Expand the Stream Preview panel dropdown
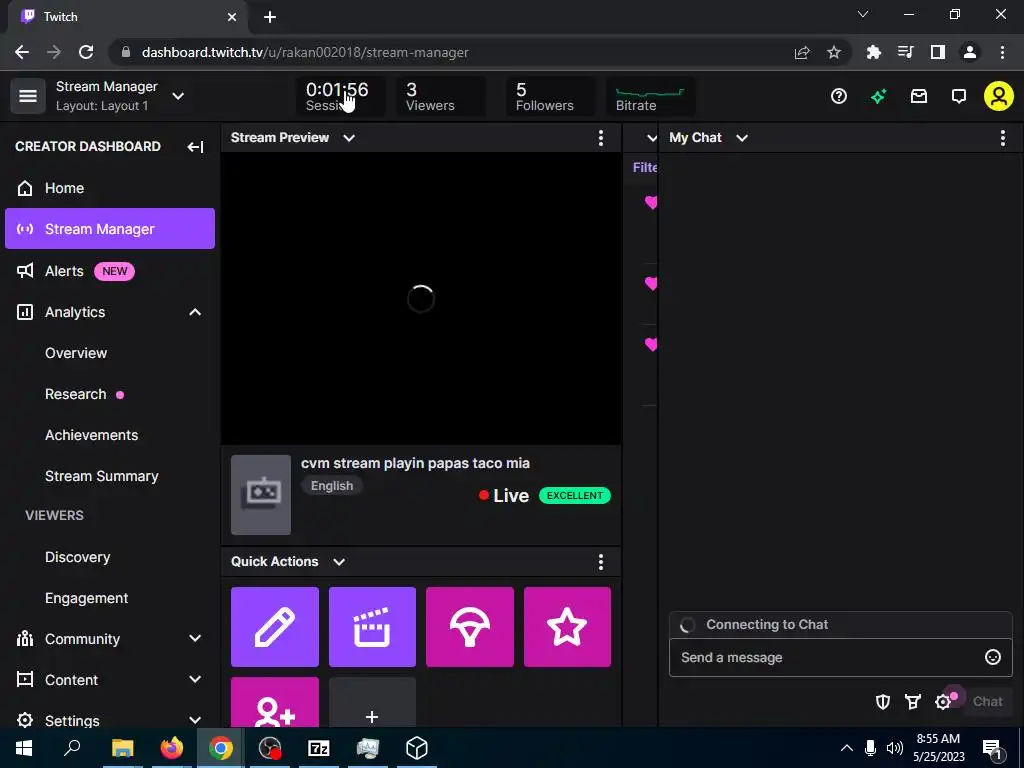 [349, 138]
